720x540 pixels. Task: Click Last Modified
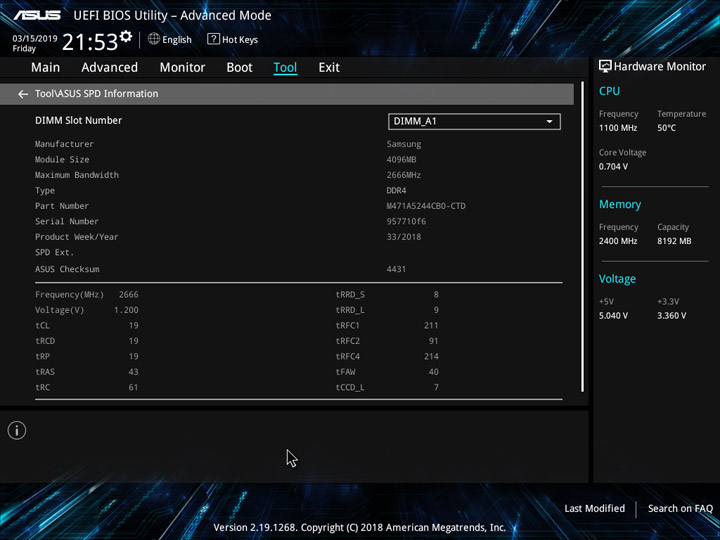tap(594, 508)
